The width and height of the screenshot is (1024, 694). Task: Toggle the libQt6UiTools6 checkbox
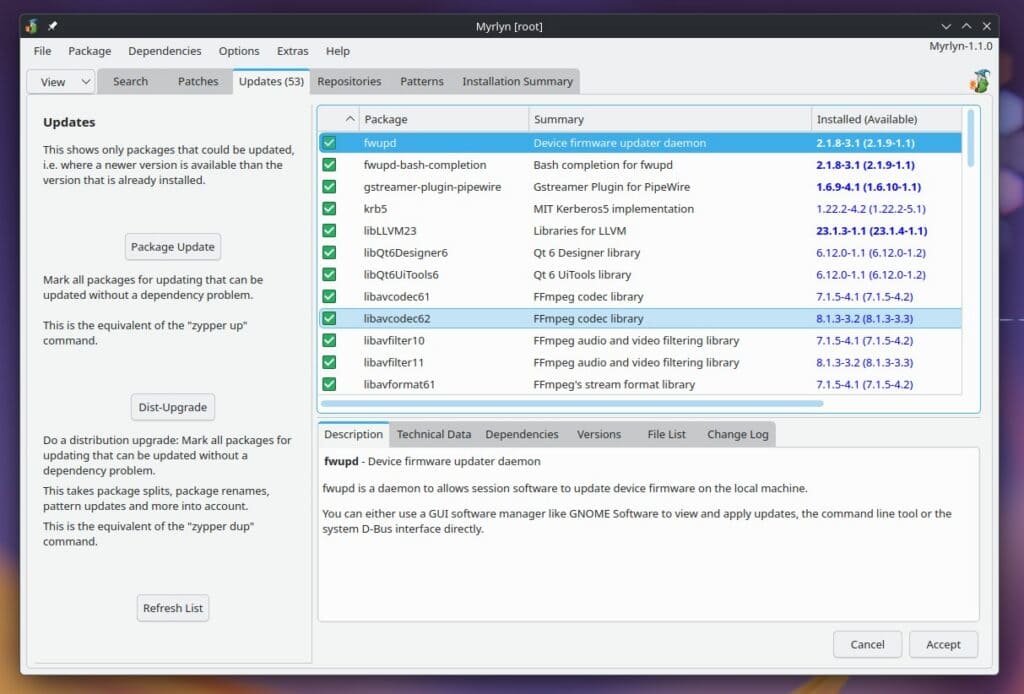[330, 275]
